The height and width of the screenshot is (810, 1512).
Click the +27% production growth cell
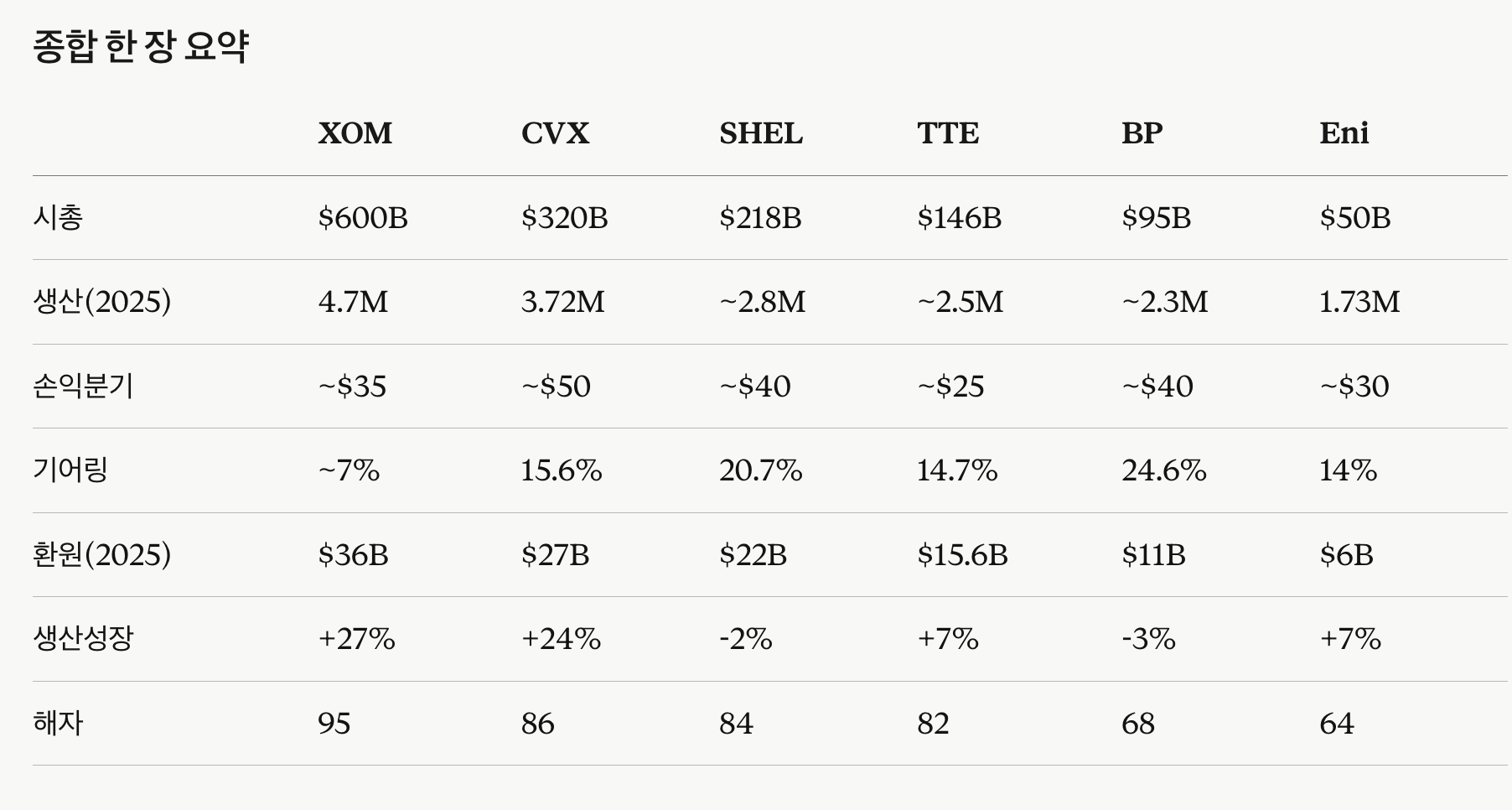coord(356,639)
